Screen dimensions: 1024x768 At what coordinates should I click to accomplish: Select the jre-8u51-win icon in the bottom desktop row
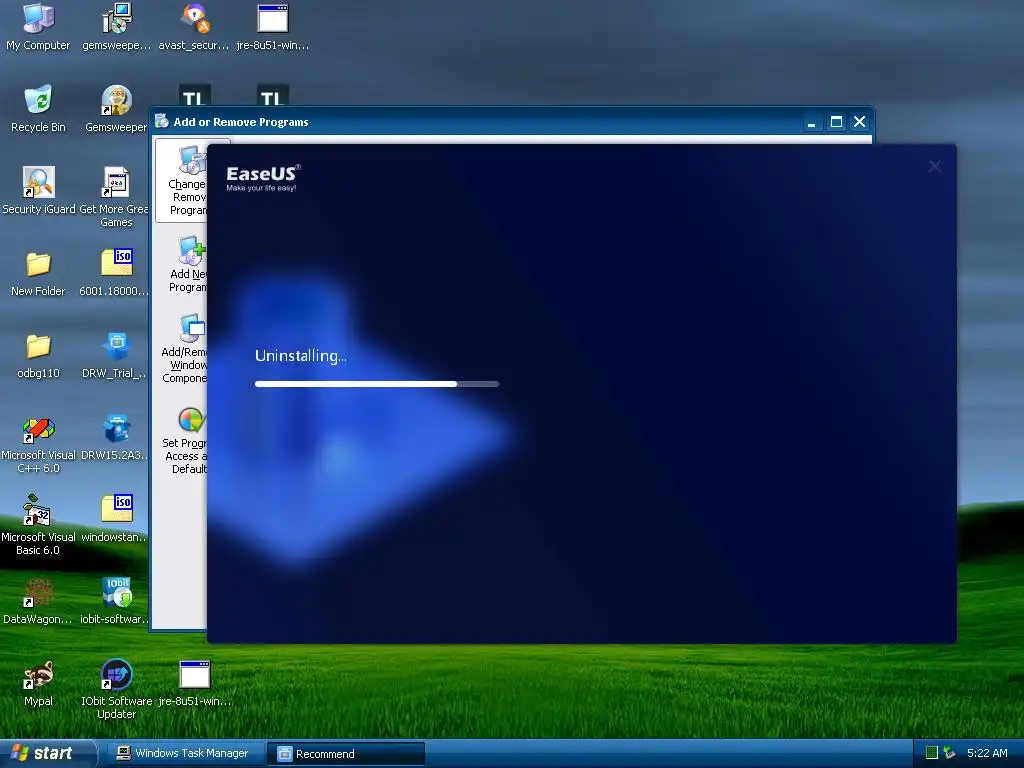195,684
